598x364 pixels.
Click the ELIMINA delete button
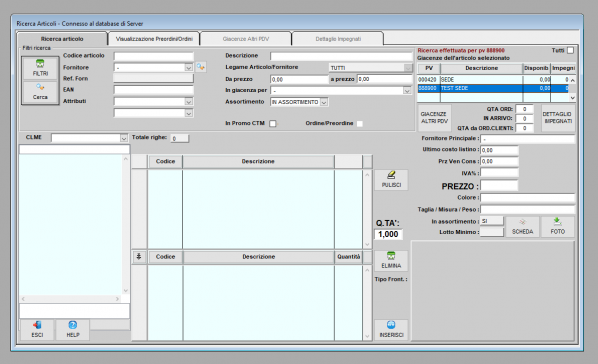(391, 261)
